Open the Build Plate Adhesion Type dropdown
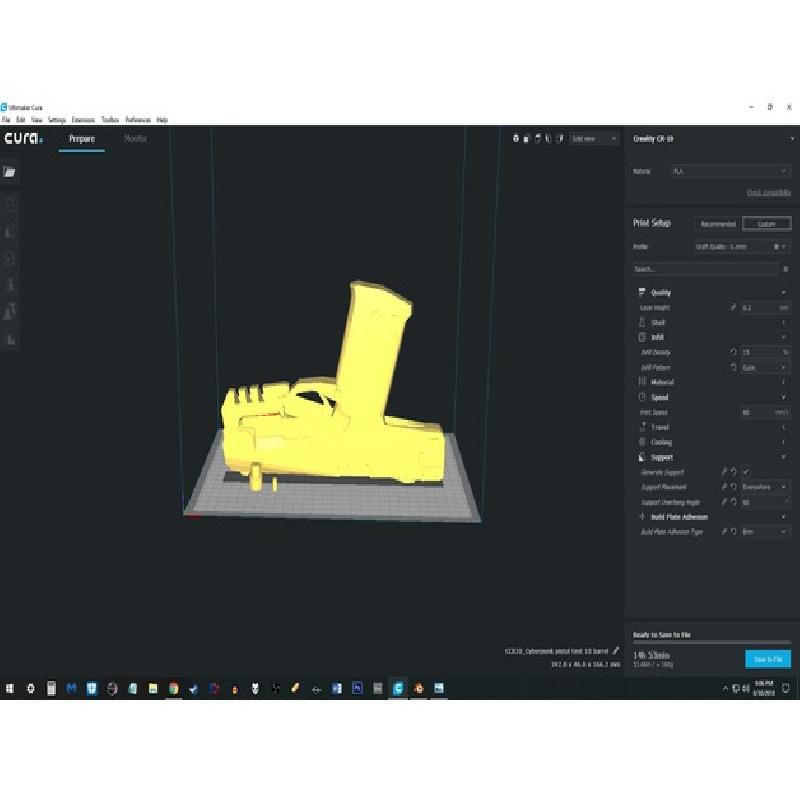 click(x=764, y=532)
